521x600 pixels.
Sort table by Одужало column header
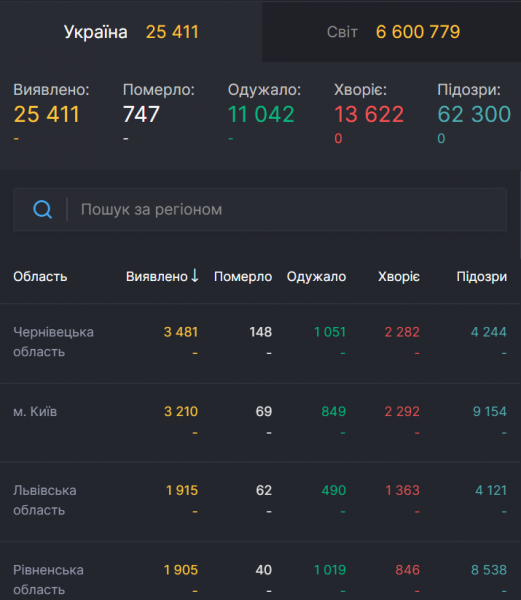[x=316, y=276]
